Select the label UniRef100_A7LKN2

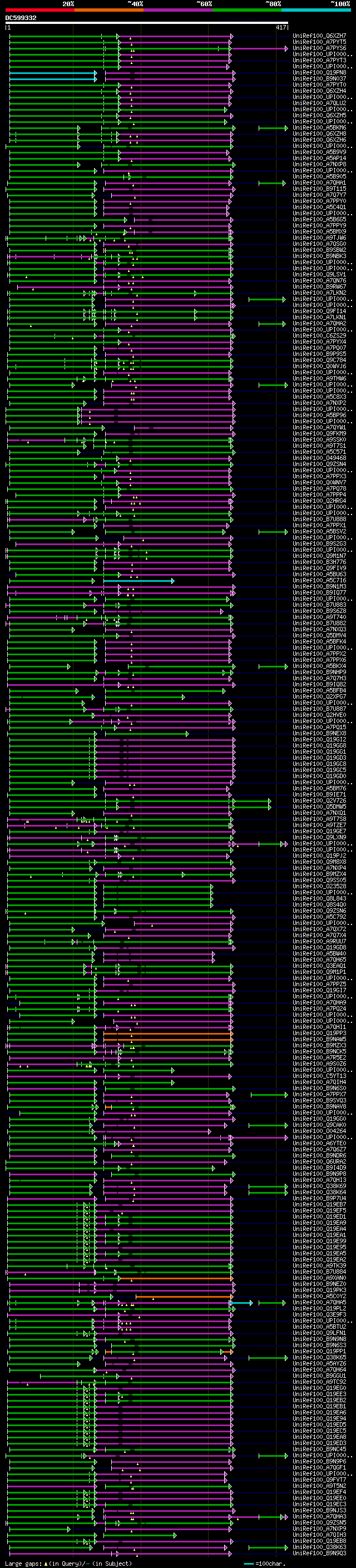pos(319,293)
